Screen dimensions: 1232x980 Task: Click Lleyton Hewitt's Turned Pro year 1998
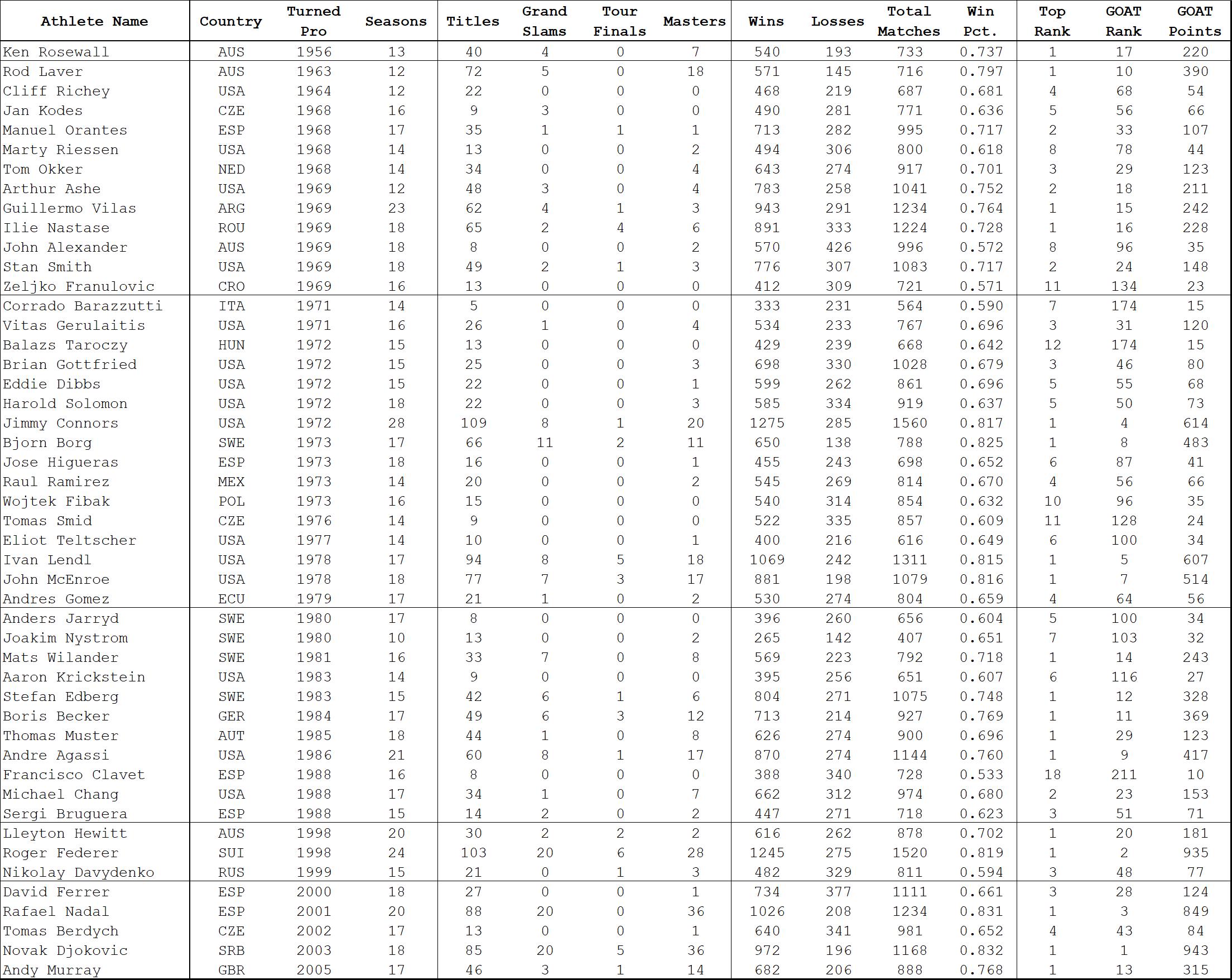tap(314, 833)
